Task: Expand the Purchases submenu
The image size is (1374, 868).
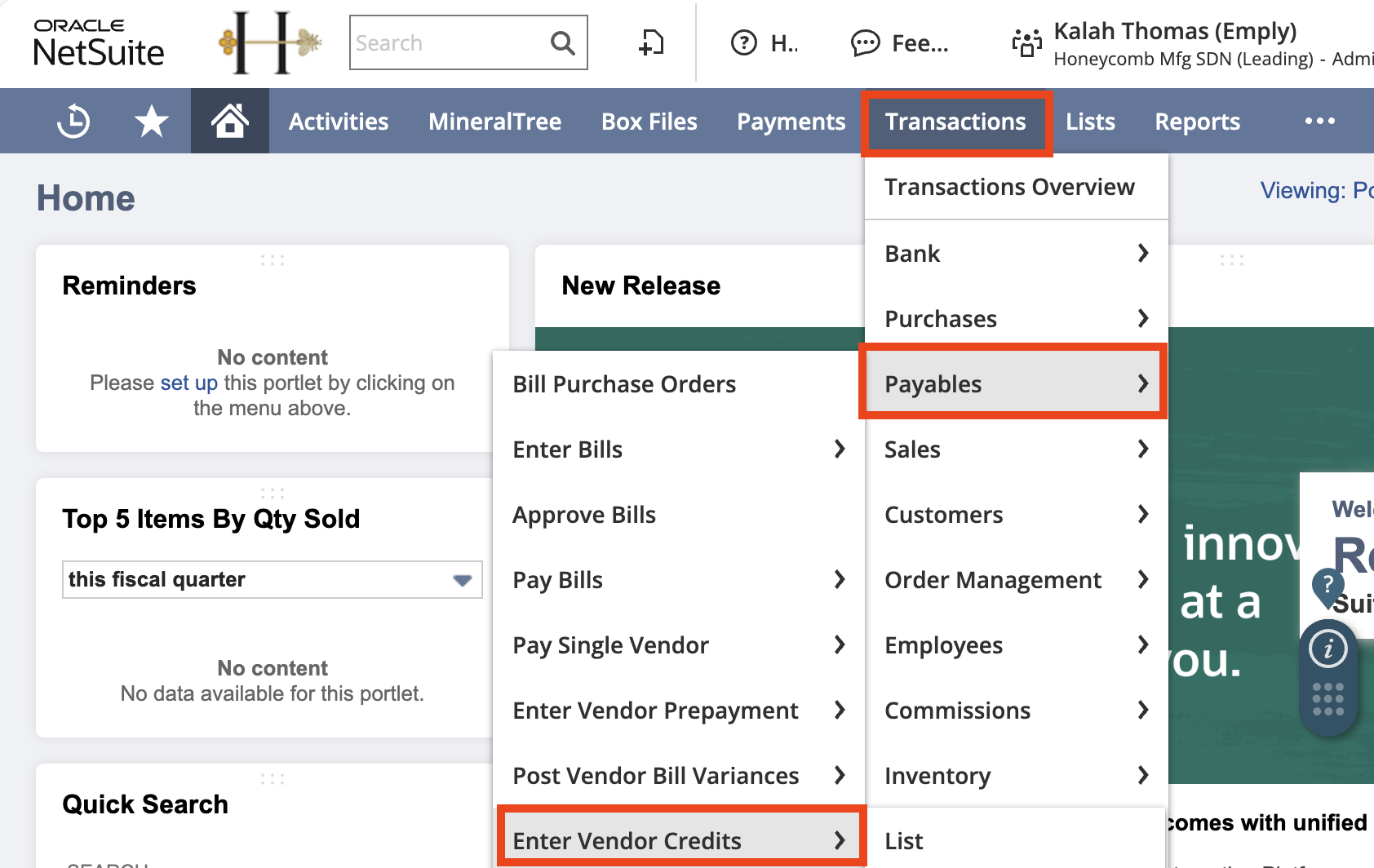Action: pos(1017,318)
